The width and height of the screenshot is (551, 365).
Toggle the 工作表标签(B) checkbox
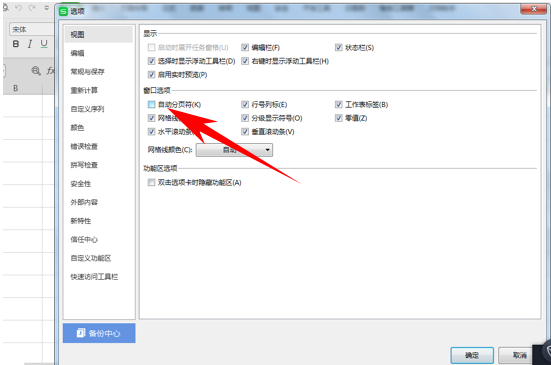point(339,104)
